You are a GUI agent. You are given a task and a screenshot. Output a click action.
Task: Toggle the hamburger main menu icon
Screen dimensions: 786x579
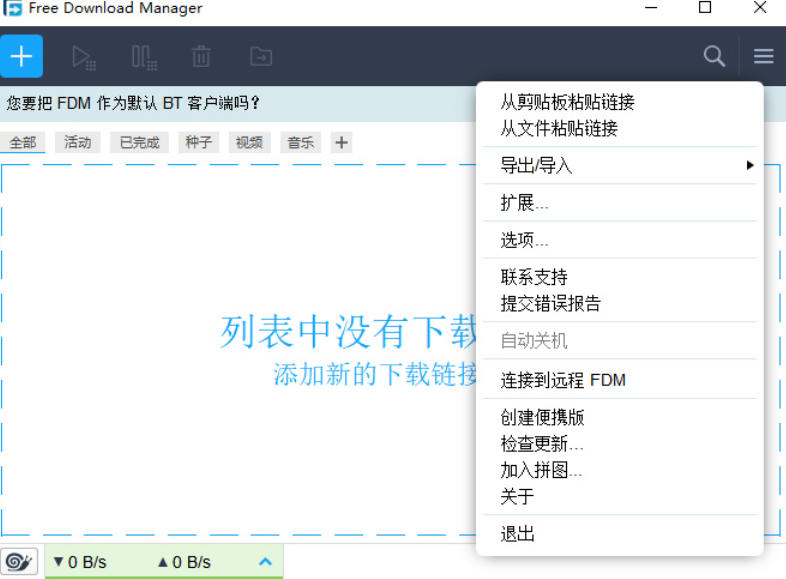tap(763, 56)
